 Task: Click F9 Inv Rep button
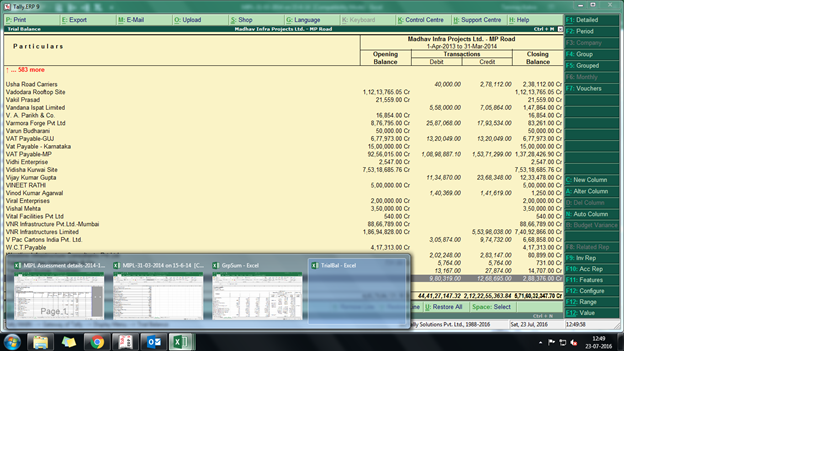point(592,258)
